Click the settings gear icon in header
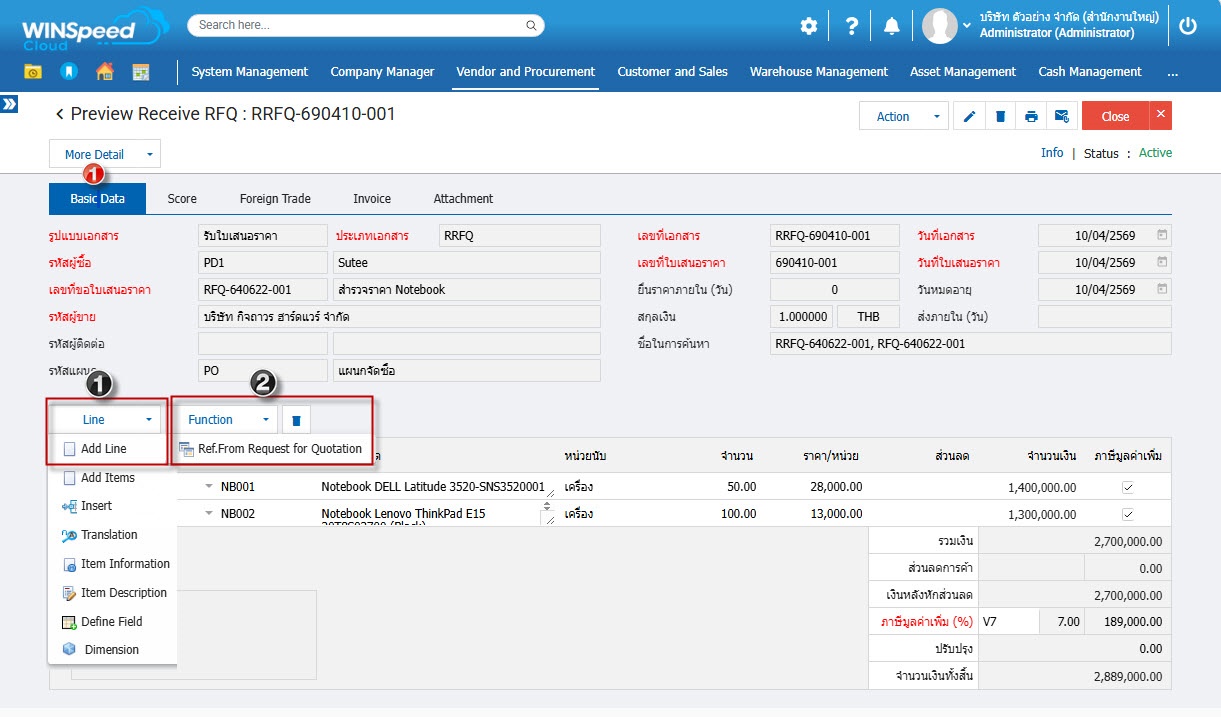This screenshot has width=1221, height=717. click(809, 27)
